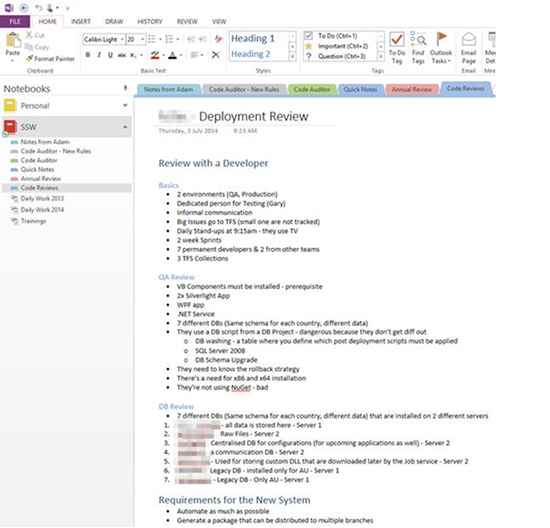This screenshot has width=550, height=528.
Task: Pin the Notebooks pane
Action: click(125, 88)
